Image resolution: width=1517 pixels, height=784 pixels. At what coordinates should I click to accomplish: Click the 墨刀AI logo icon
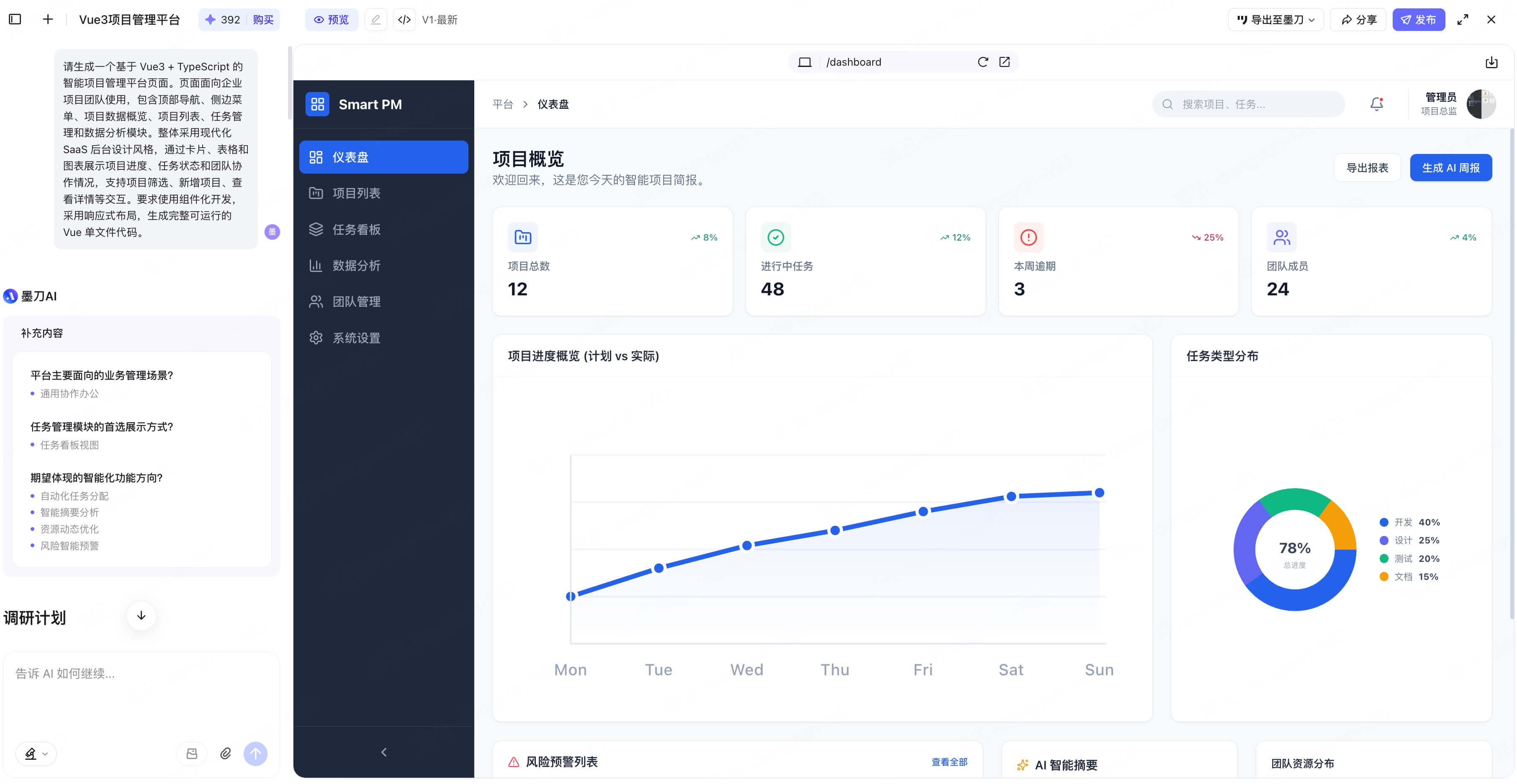[10, 296]
